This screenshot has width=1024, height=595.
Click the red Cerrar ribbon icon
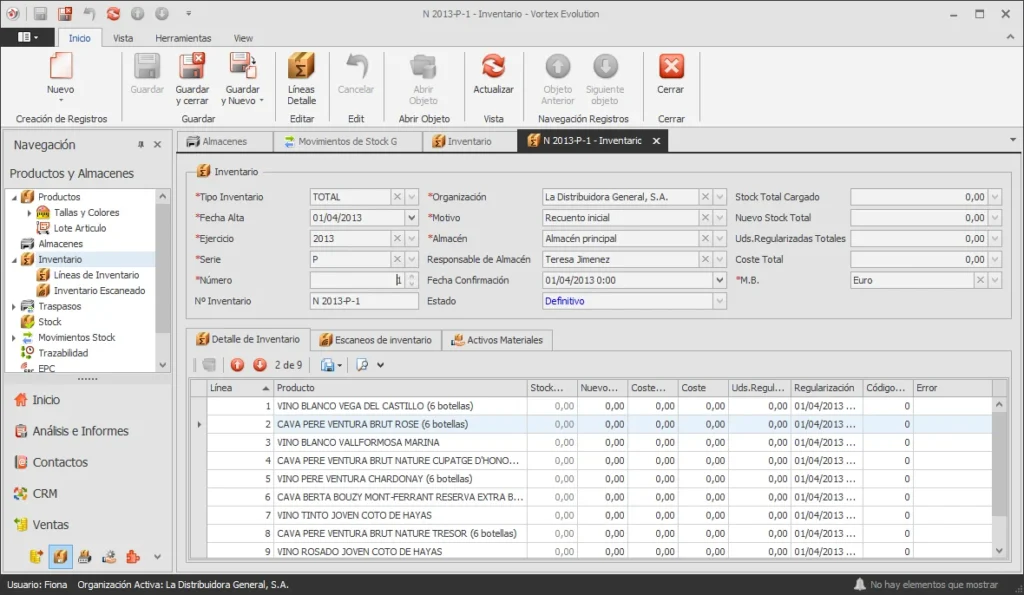tap(671, 67)
